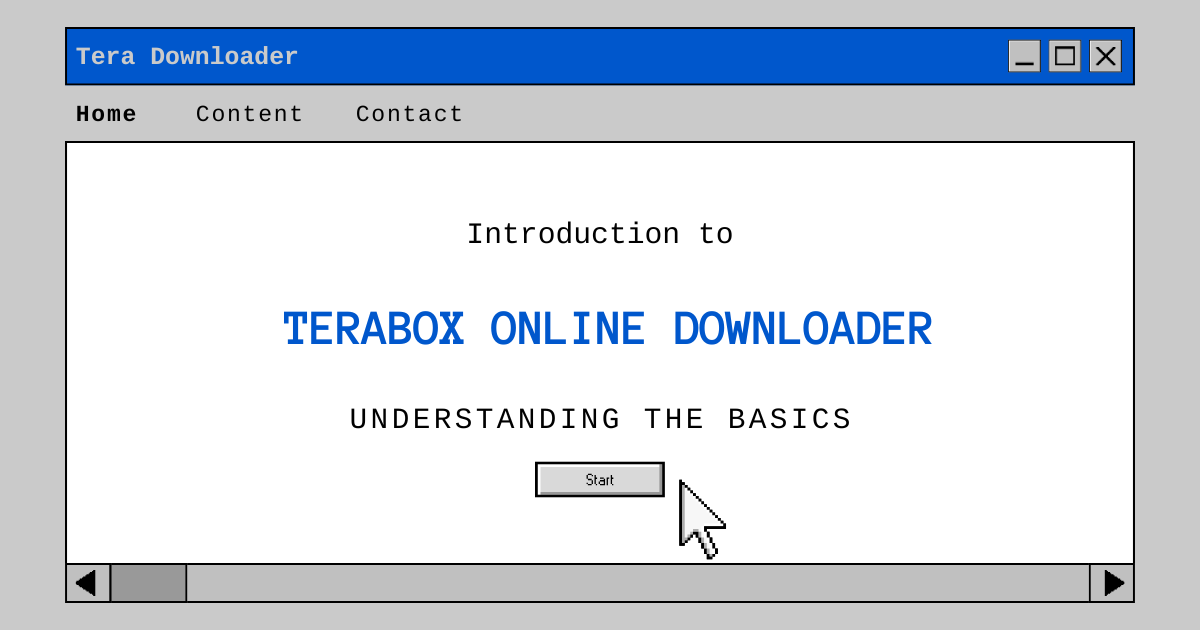
Task: Click the word BASICS in the subtitle
Action: (789, 420)
